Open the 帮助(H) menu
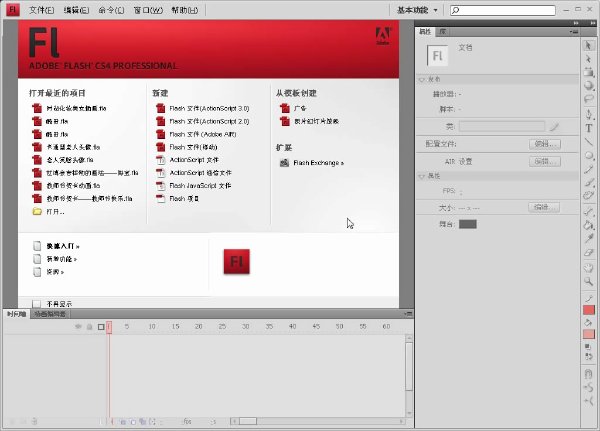Viewport: 600px width, 431px height. [184, 10]
